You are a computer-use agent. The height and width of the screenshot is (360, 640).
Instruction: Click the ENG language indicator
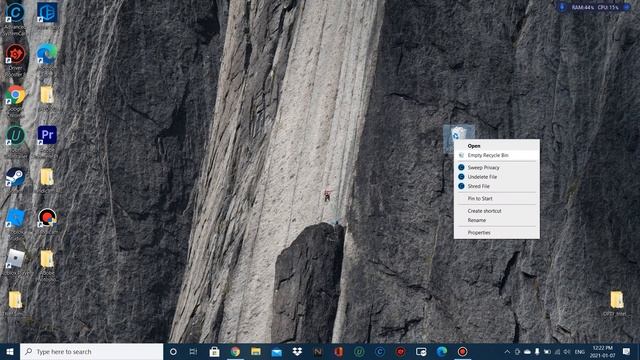pyautogui.click(x=580, y=351)
